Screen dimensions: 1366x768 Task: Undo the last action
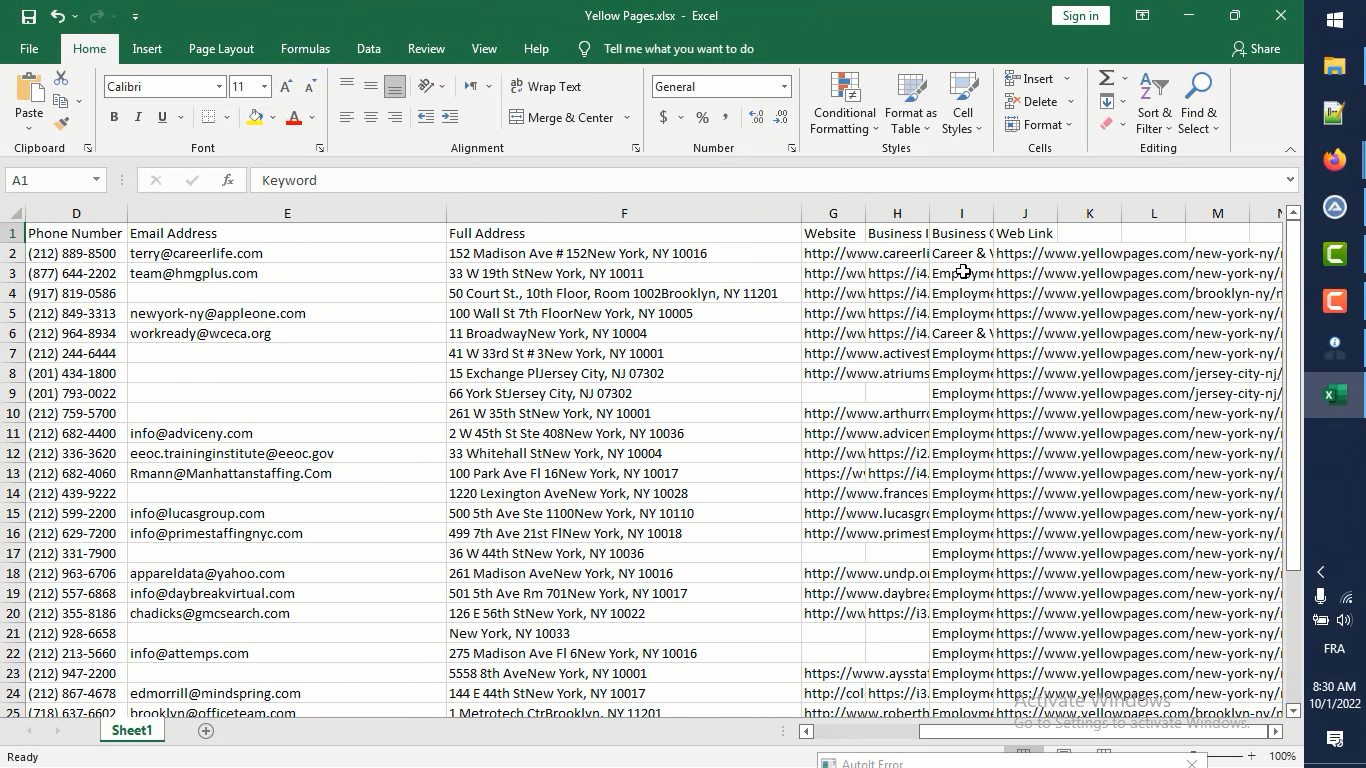click(58, 16)
